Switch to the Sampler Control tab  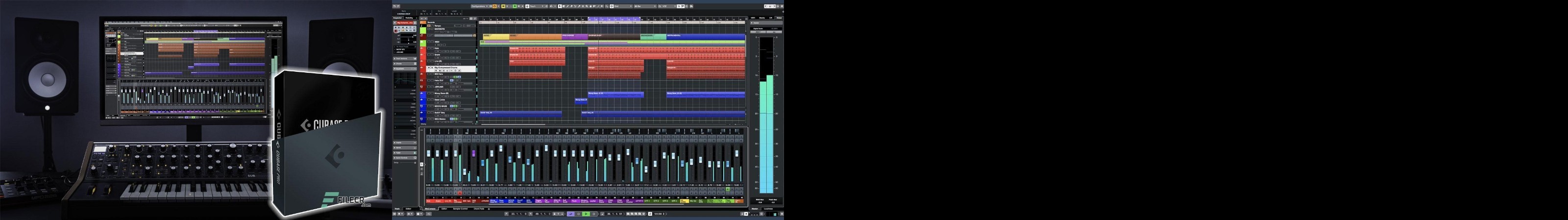(461, 209)
